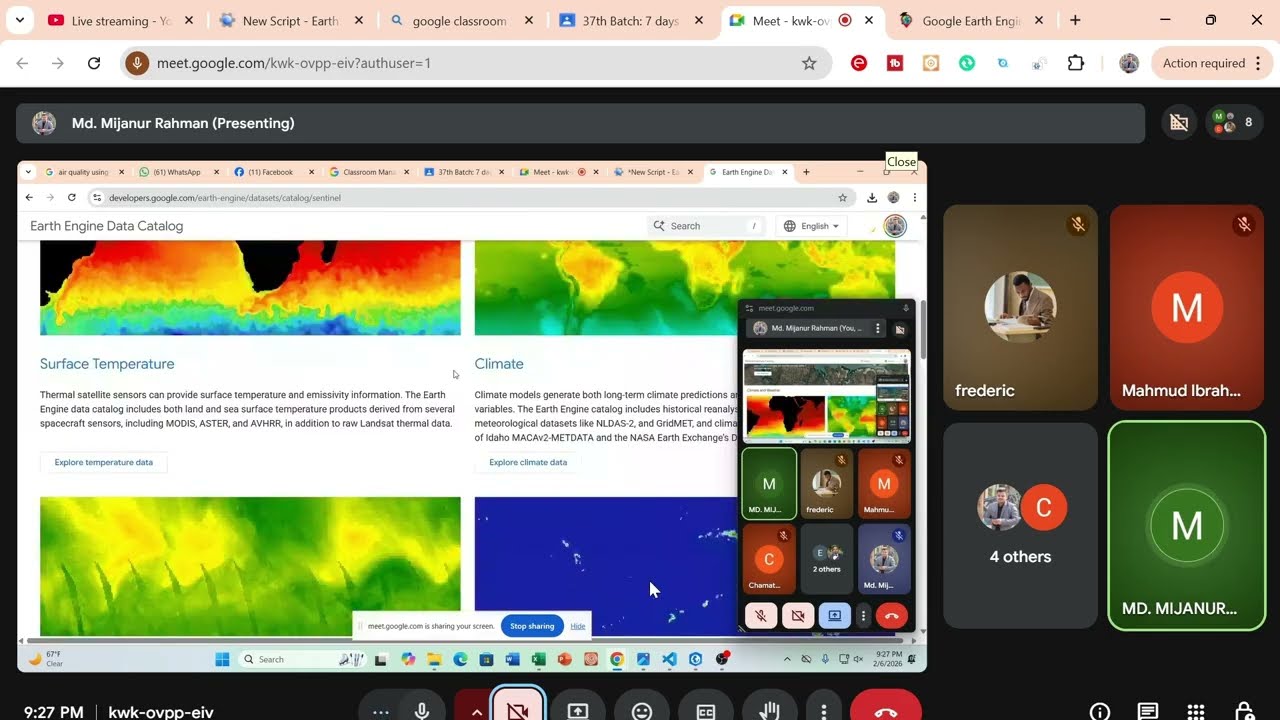1280x720 pixels.
Task: Click Explore climate data button
Action: pyautogui.click(x=528, y=462)
